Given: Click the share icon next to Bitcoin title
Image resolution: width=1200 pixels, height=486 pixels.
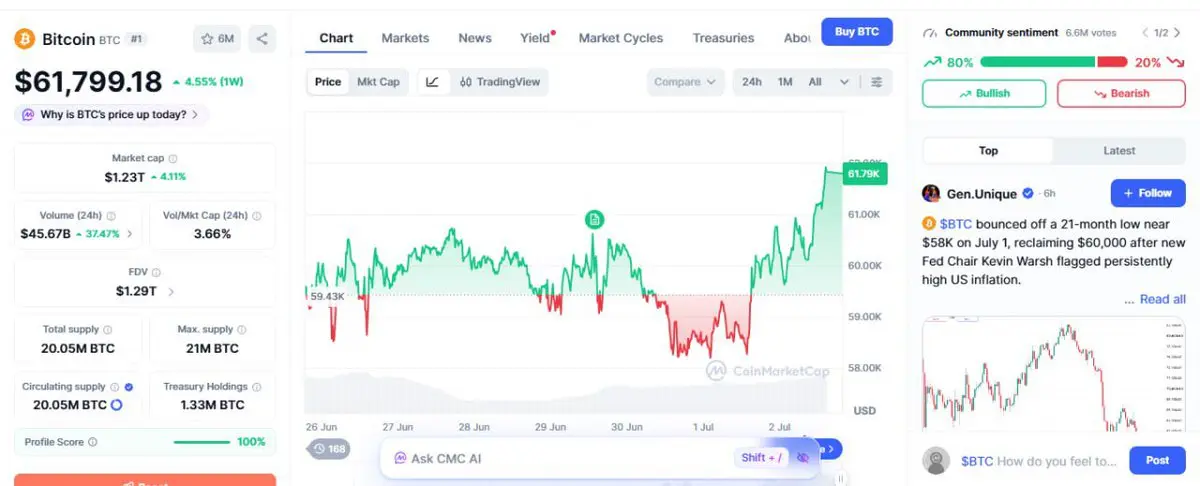Looking at the screenshot, I should coord(262,39).
